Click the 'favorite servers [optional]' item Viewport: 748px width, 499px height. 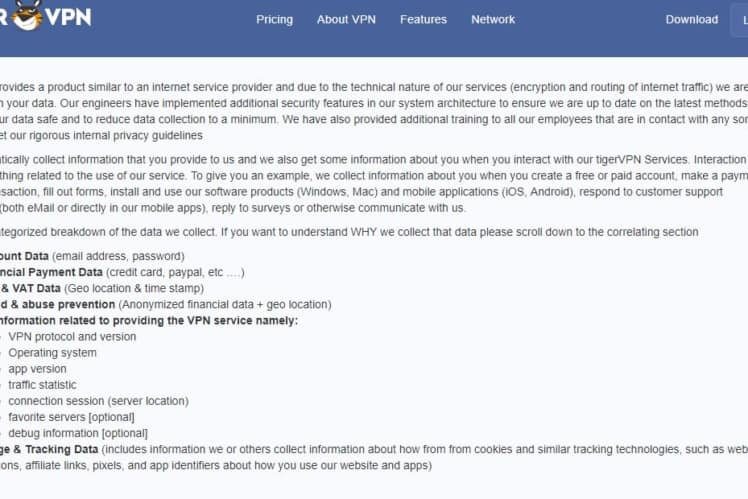pyautogui.click(x=71, y=417)
